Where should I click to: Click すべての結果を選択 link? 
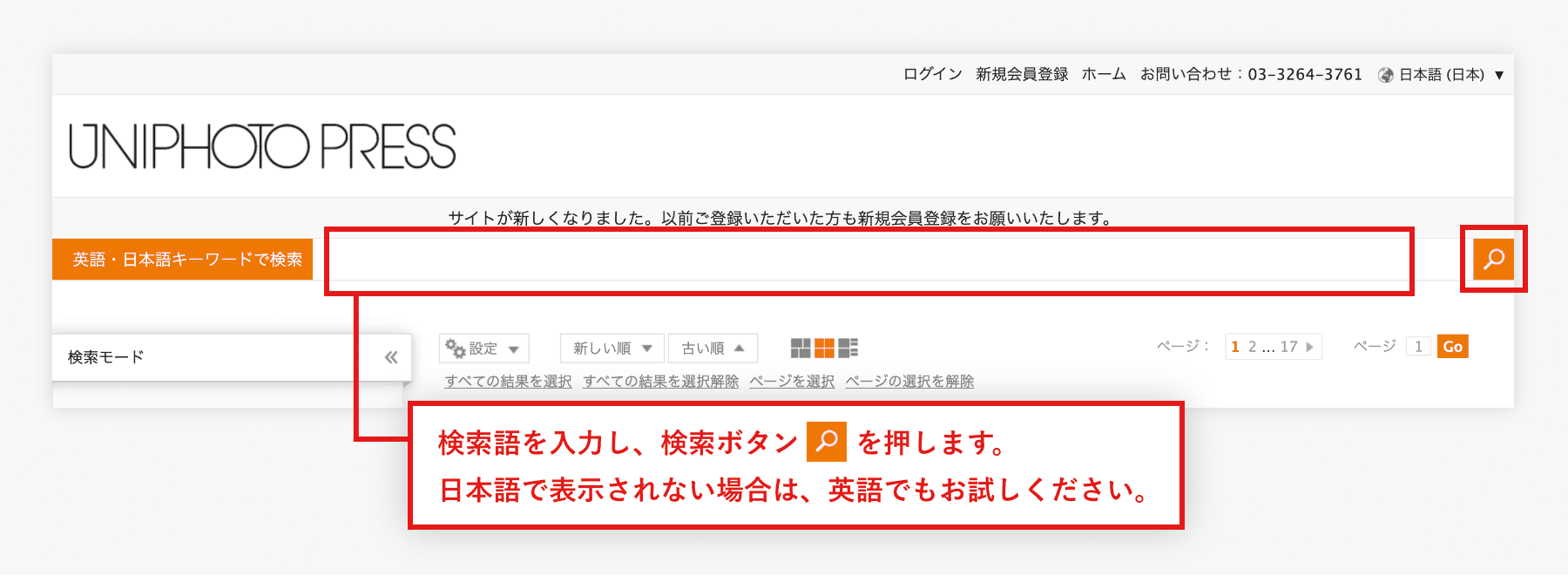click(x=508, y=382)
